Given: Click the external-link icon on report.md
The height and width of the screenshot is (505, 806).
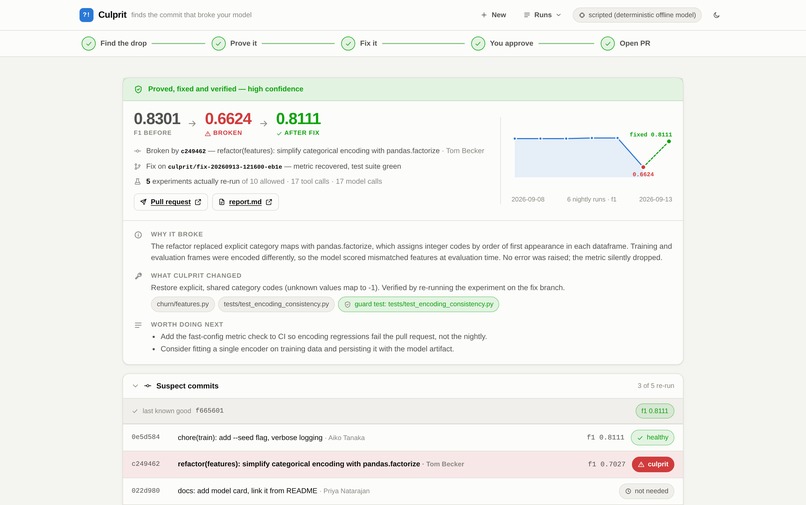Looking at the screenshot, I should 269,202.
